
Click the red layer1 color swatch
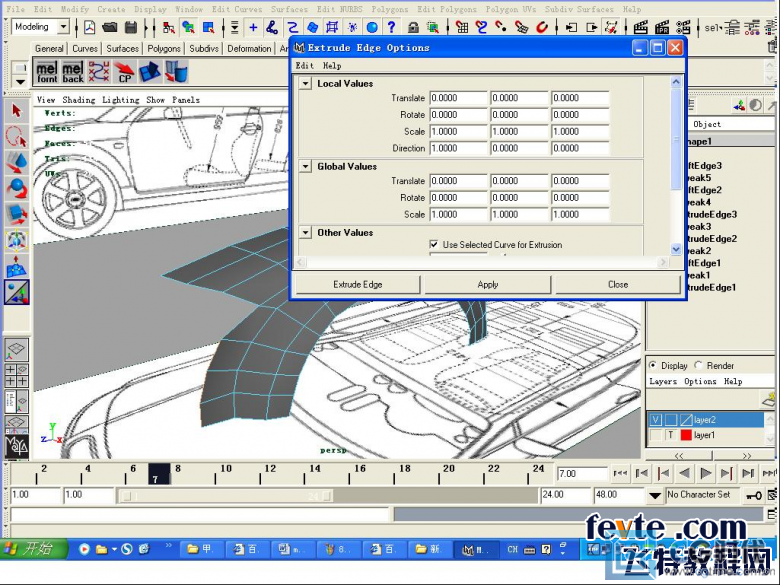tap(686, 435)
